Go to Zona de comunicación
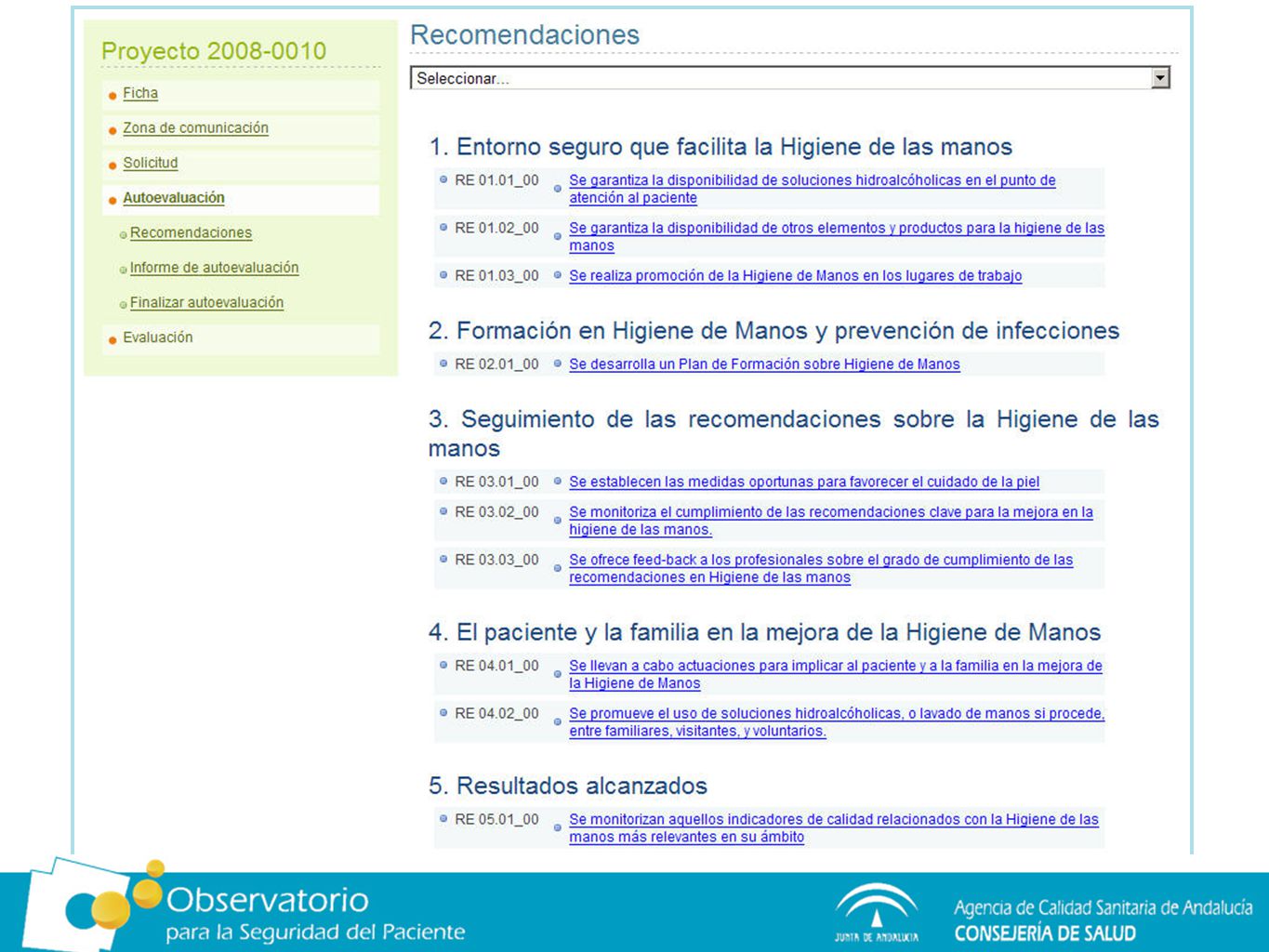Image resolution: width=1269 pixels, height=952 pixels. click(195, 128)
